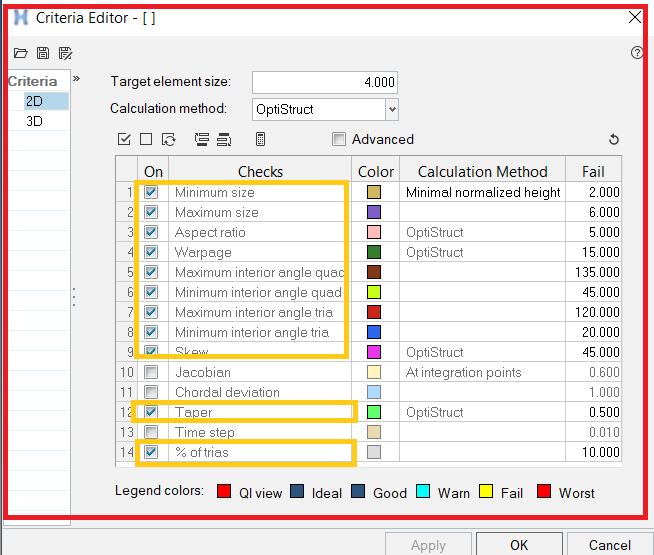Click the Good legend color swatch

358,491
